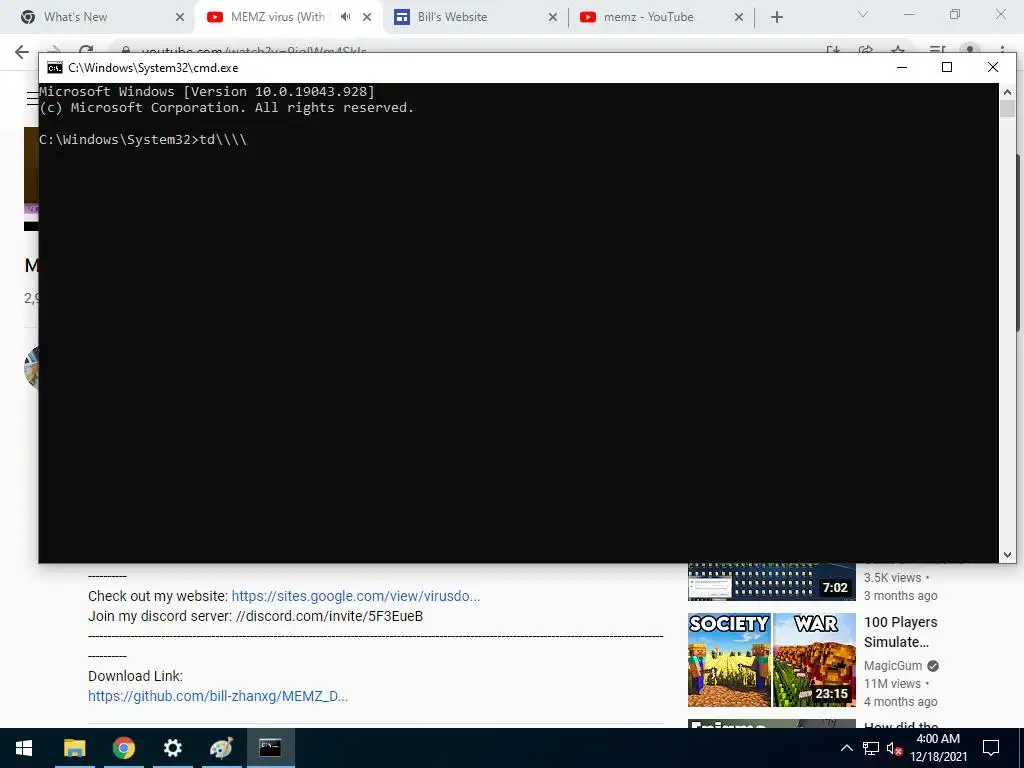Mute the audio icon on the MEMZ tab

pyautogui.click(x=345, y=17)
